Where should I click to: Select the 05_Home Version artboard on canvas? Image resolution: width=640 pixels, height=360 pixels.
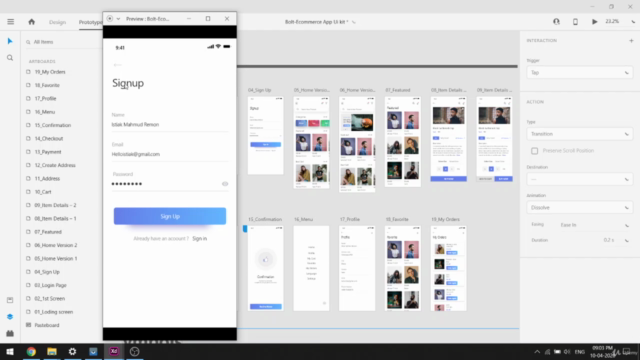click(311, 142)
